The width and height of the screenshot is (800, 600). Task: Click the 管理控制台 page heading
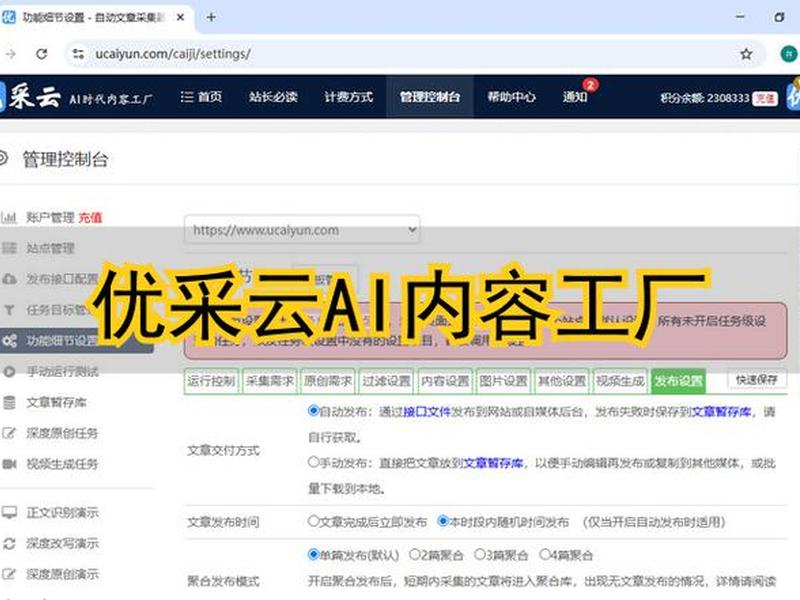pos(65,159)
